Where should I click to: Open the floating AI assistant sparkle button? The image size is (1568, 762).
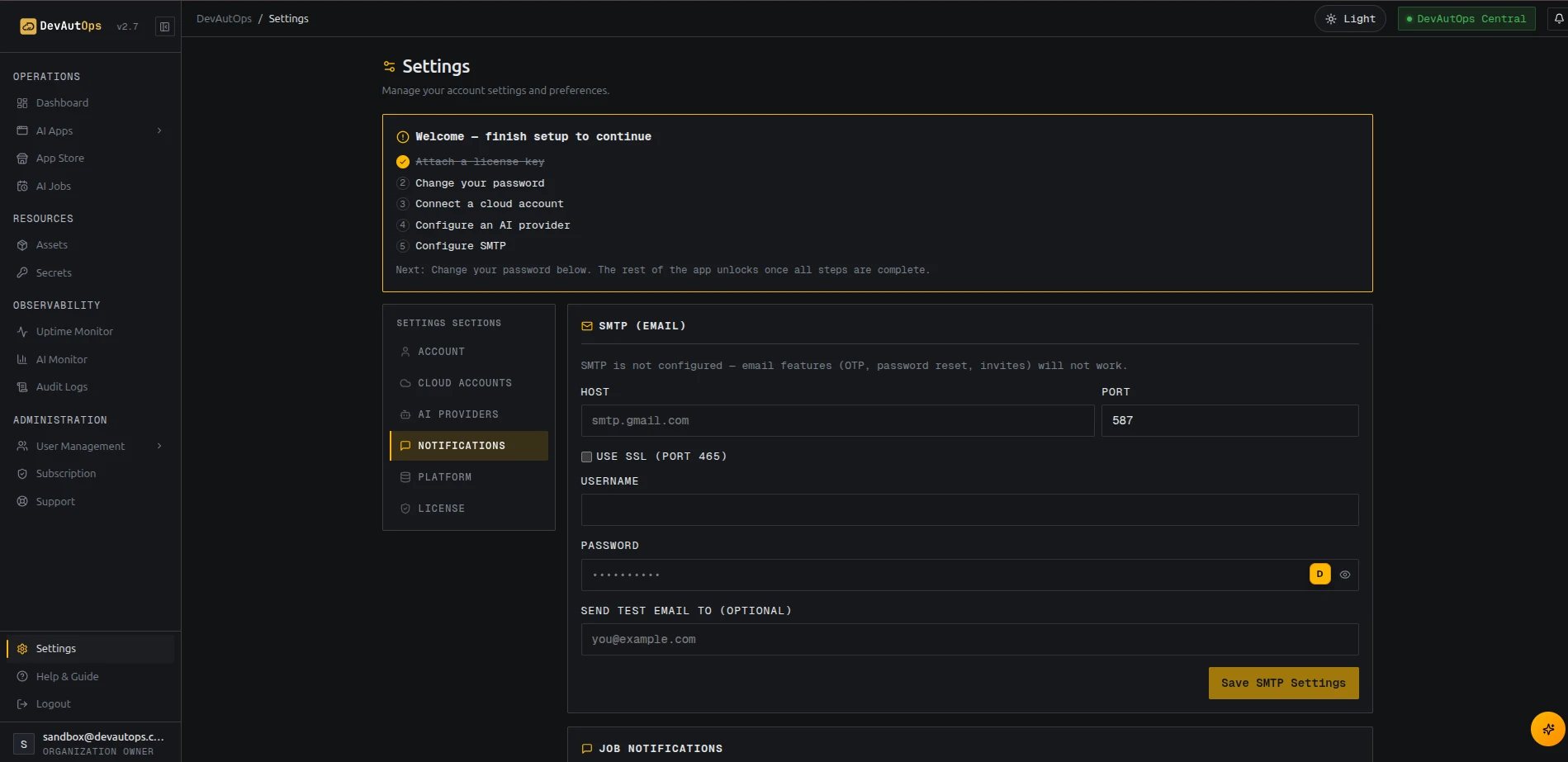(x=1547, y=729)
